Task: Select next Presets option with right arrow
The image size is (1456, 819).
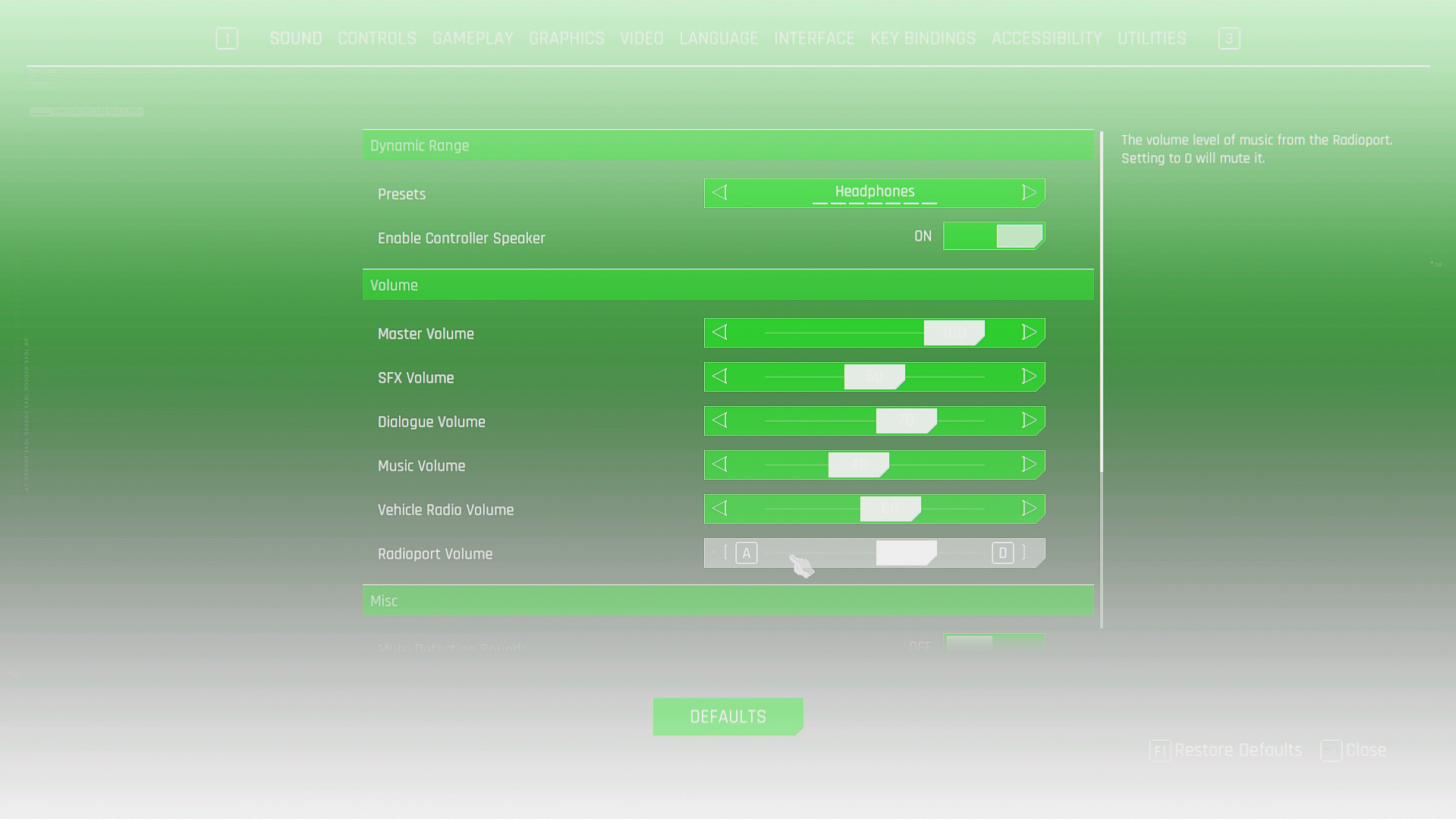Action: (1028, 193)
